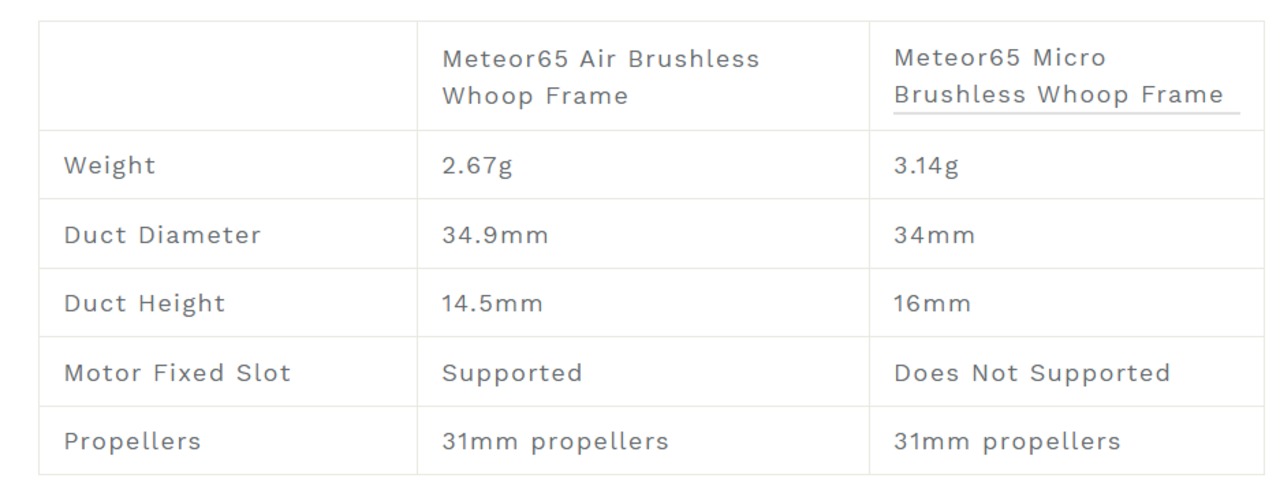Screen dimensions: 1280x493
Task: Click '31mm propellers' in the Micro column
Action: point(1007,441)
